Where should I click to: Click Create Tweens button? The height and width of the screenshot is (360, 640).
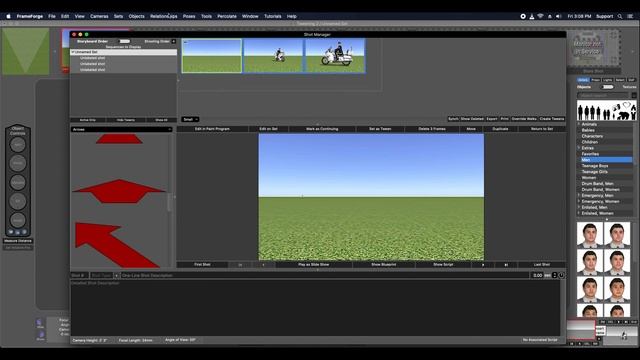pos(552,119)
